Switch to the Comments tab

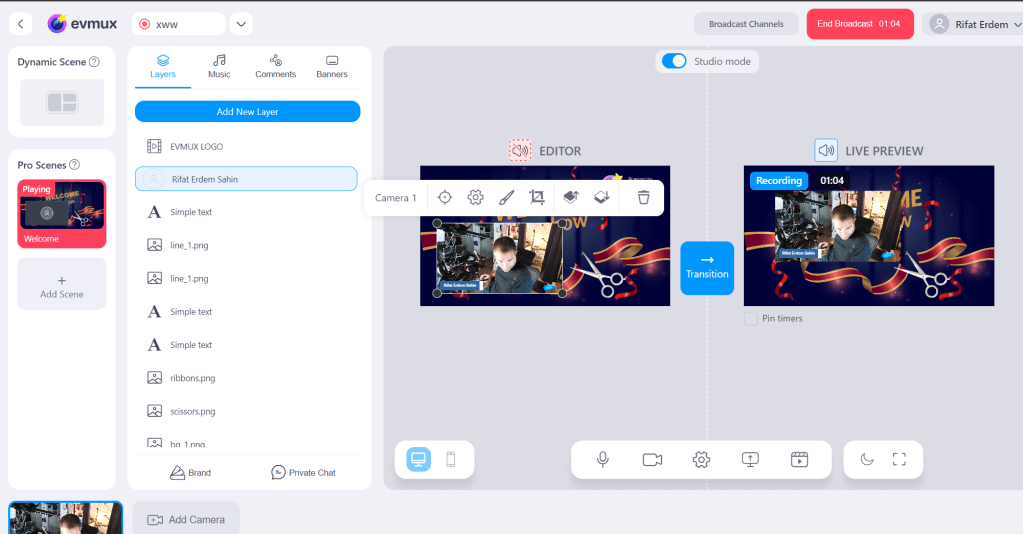(x=275, y=67)
